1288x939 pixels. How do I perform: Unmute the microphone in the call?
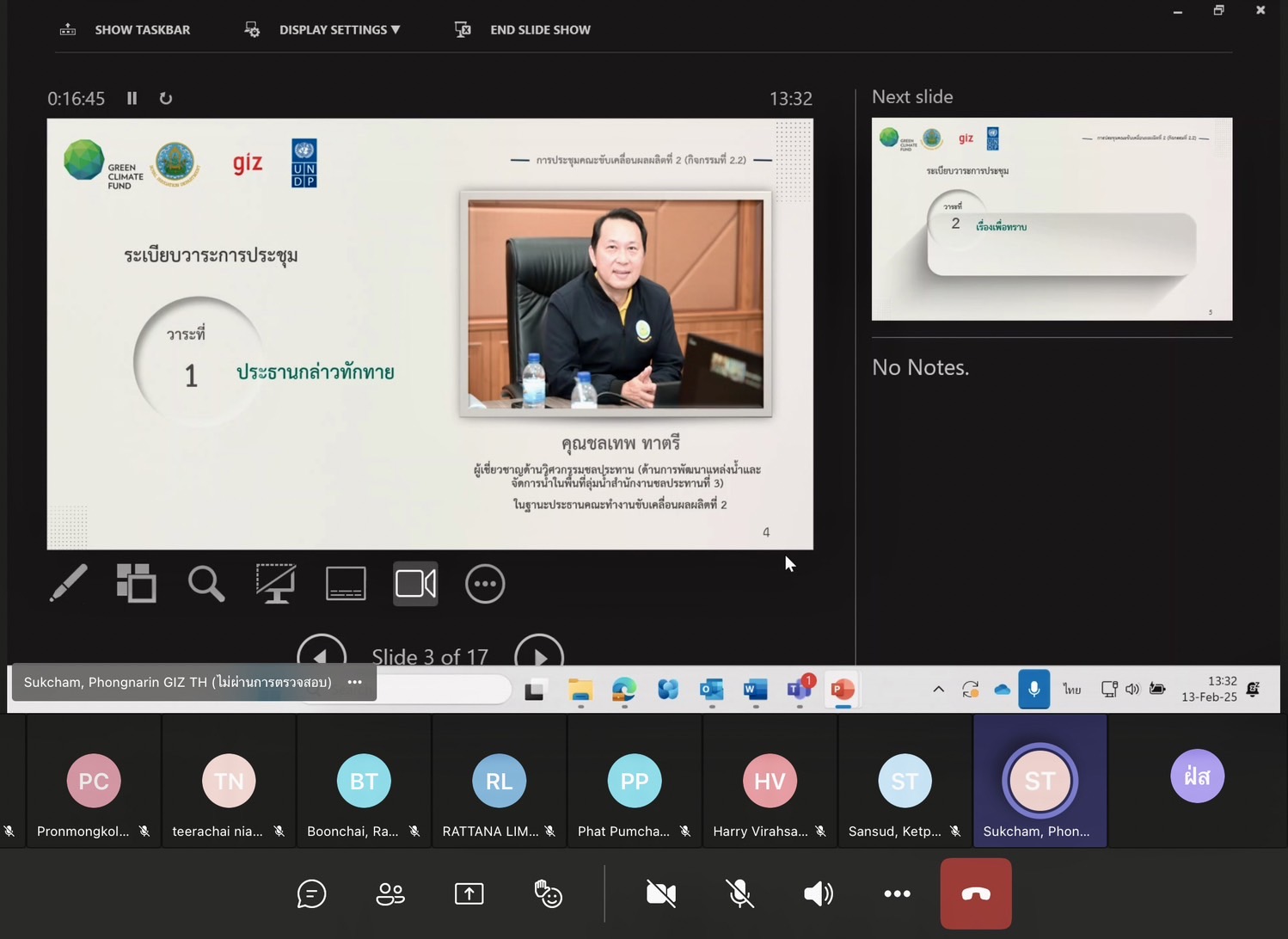tap(739, 894)
